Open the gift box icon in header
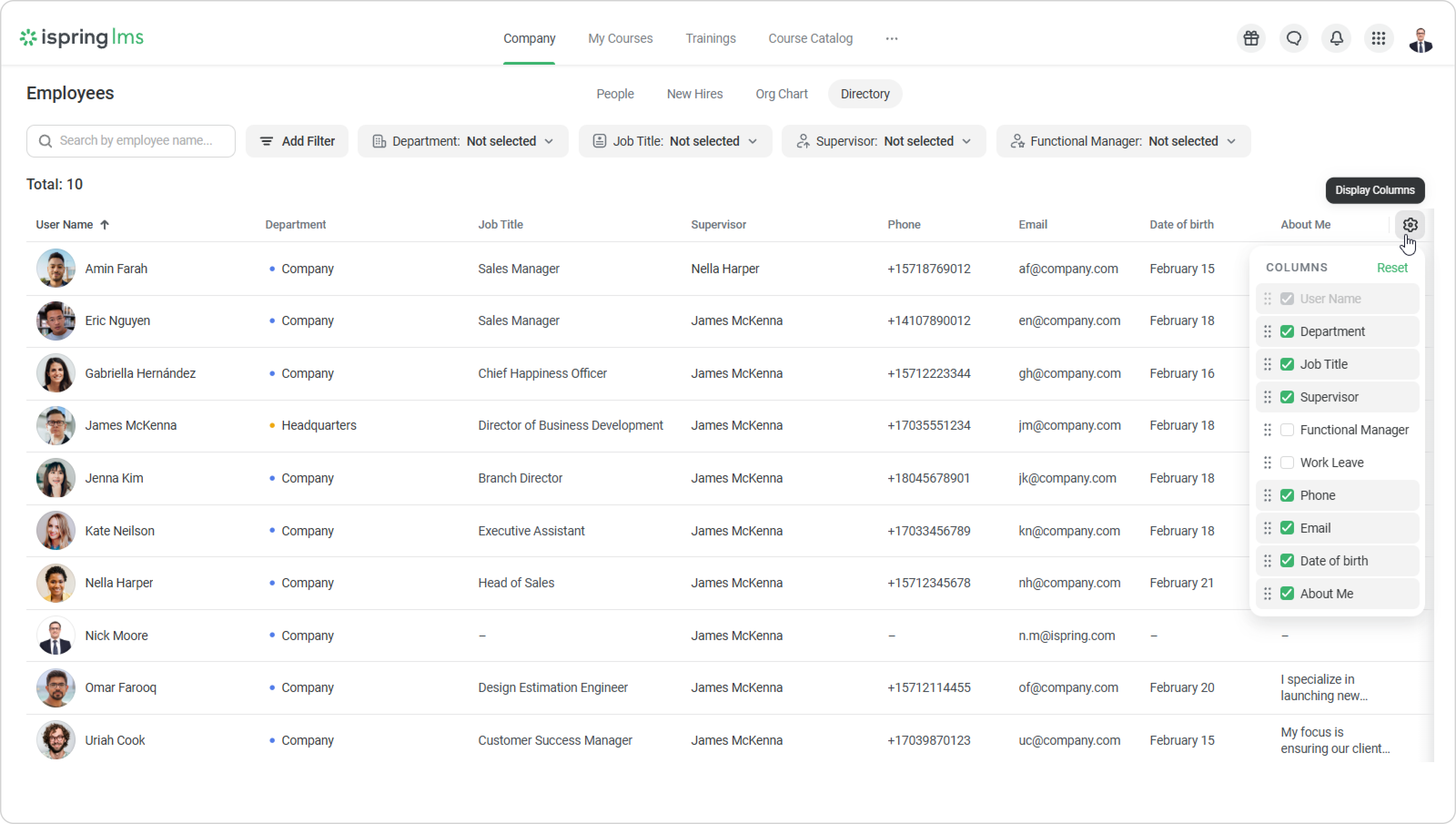Screen dimensions: 1456x824 pos(1251,38)
